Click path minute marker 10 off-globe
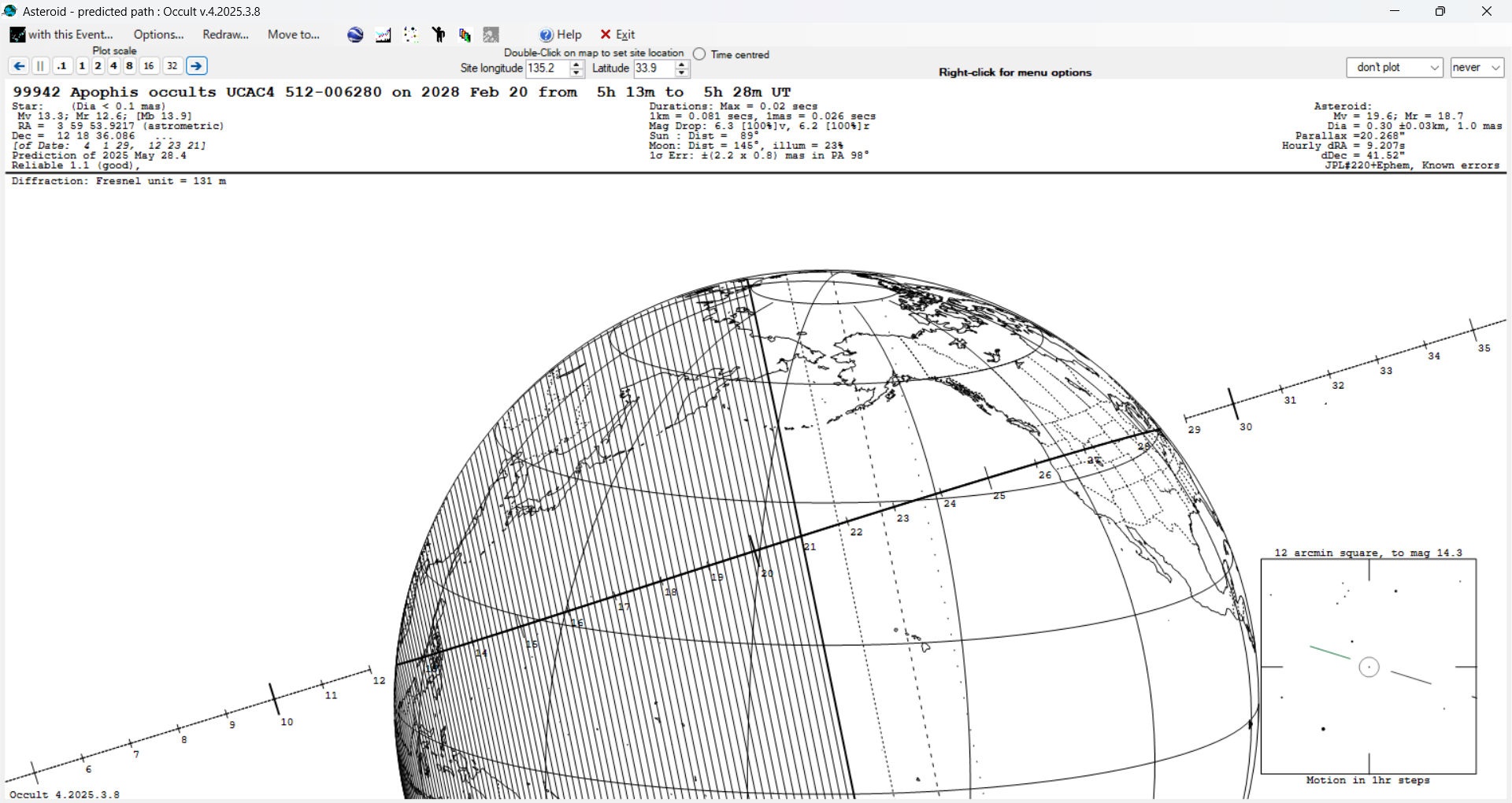This screenshot has width=1512, height=803. tap(287, 722)
